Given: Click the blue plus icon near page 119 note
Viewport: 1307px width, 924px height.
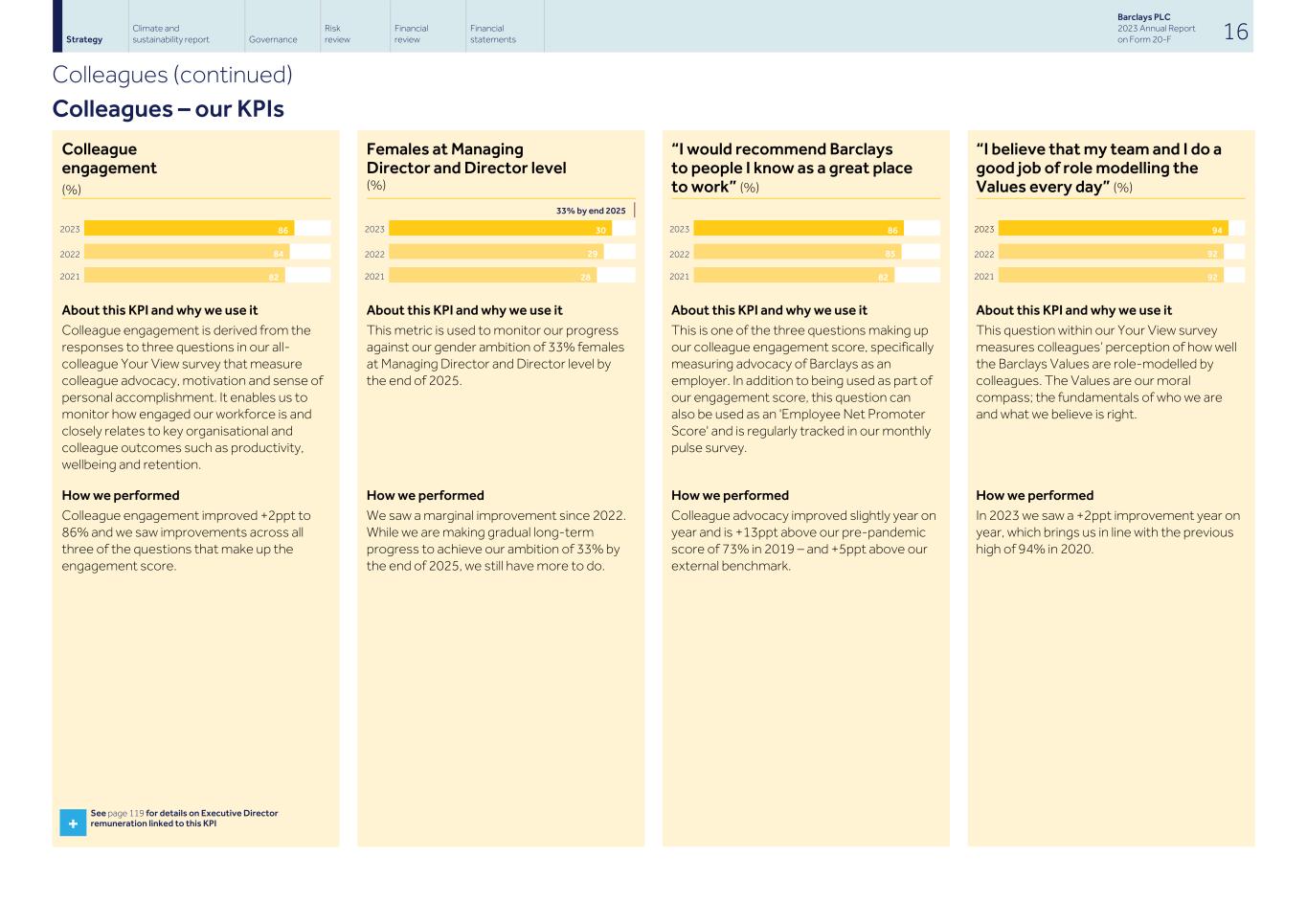Looking at the screenshot, I should (73, 823).
